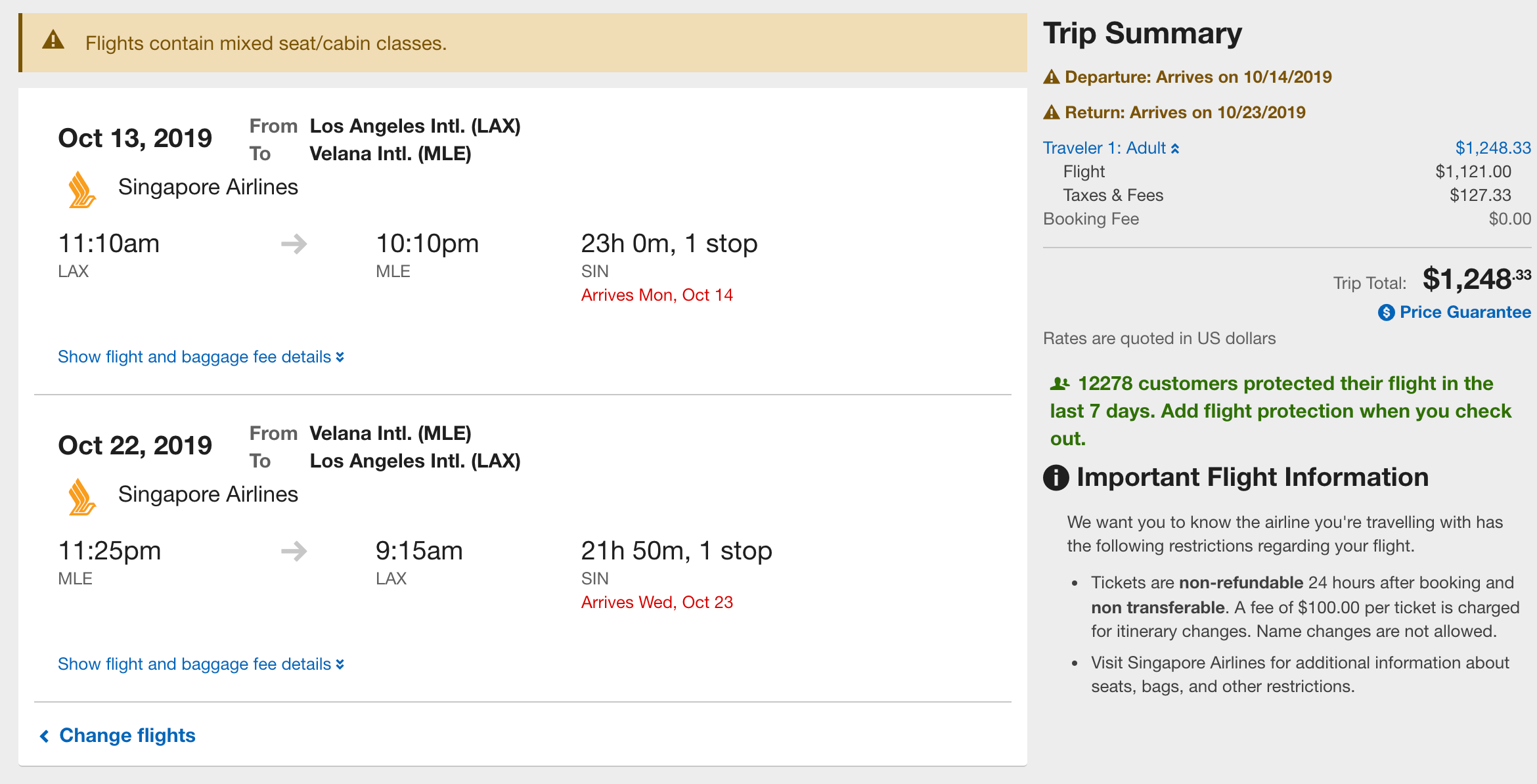Click the Arrives Mon, Oct 14 notice

tap(657, 295)
